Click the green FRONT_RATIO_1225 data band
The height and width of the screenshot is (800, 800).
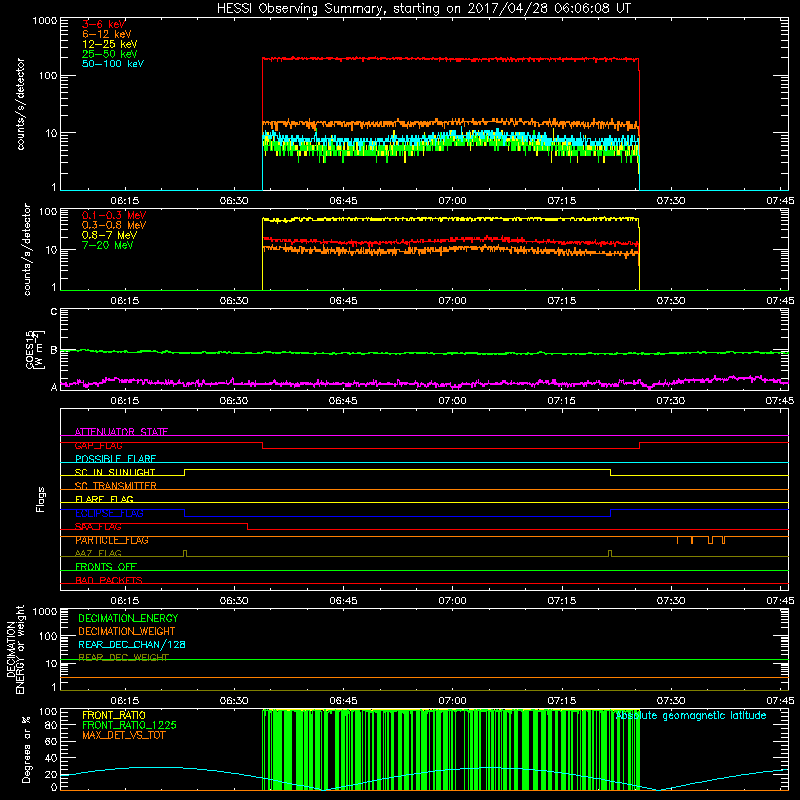(451, 749)
